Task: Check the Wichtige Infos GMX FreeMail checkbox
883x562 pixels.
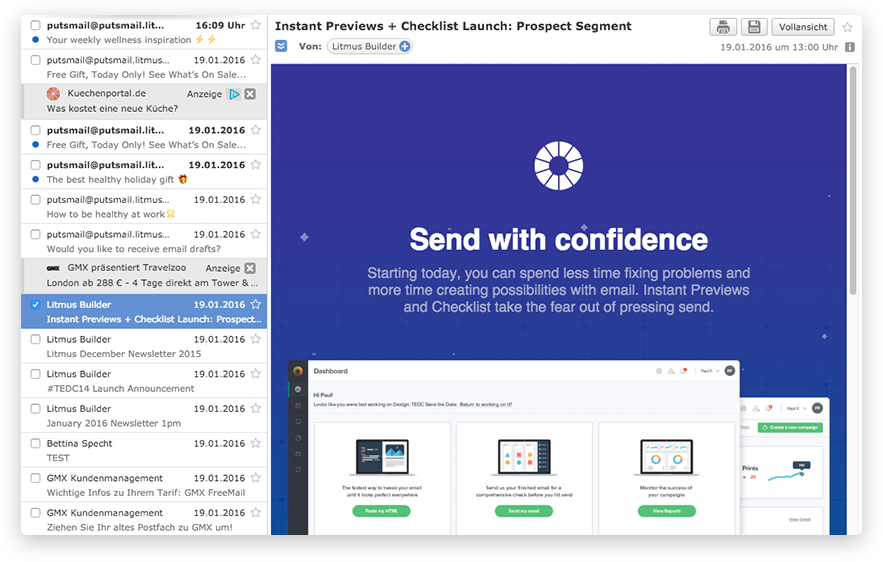Action: click(35, 478)
